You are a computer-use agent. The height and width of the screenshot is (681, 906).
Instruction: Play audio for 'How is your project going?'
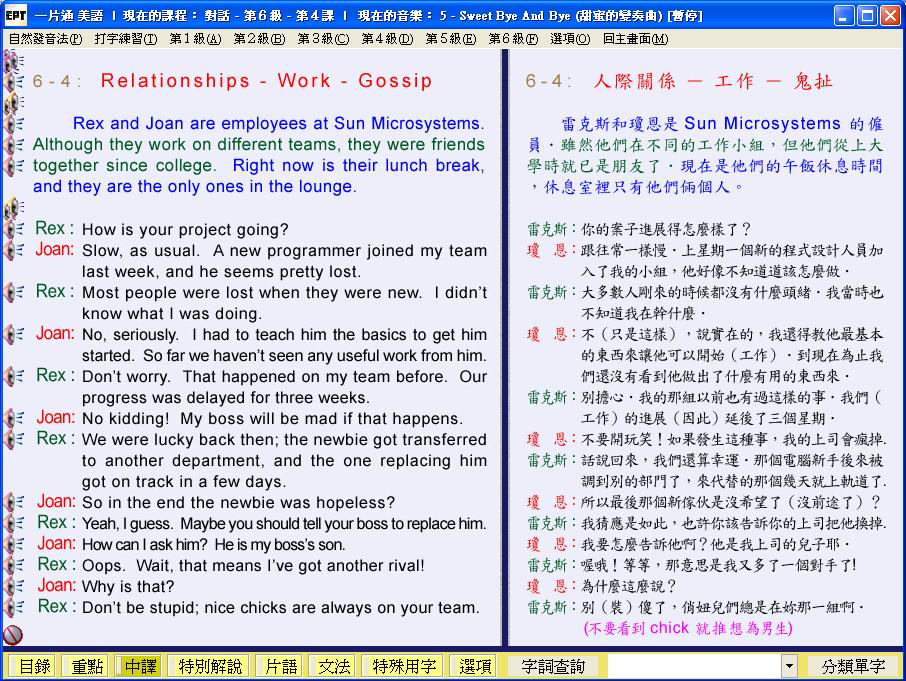tap(14, 230)
